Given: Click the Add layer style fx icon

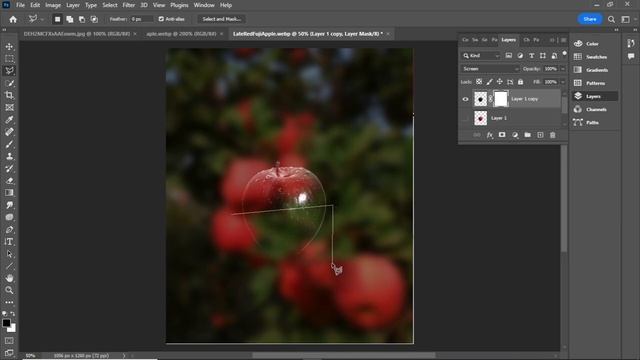Looking at the screenshot, I should coord(489,135).
